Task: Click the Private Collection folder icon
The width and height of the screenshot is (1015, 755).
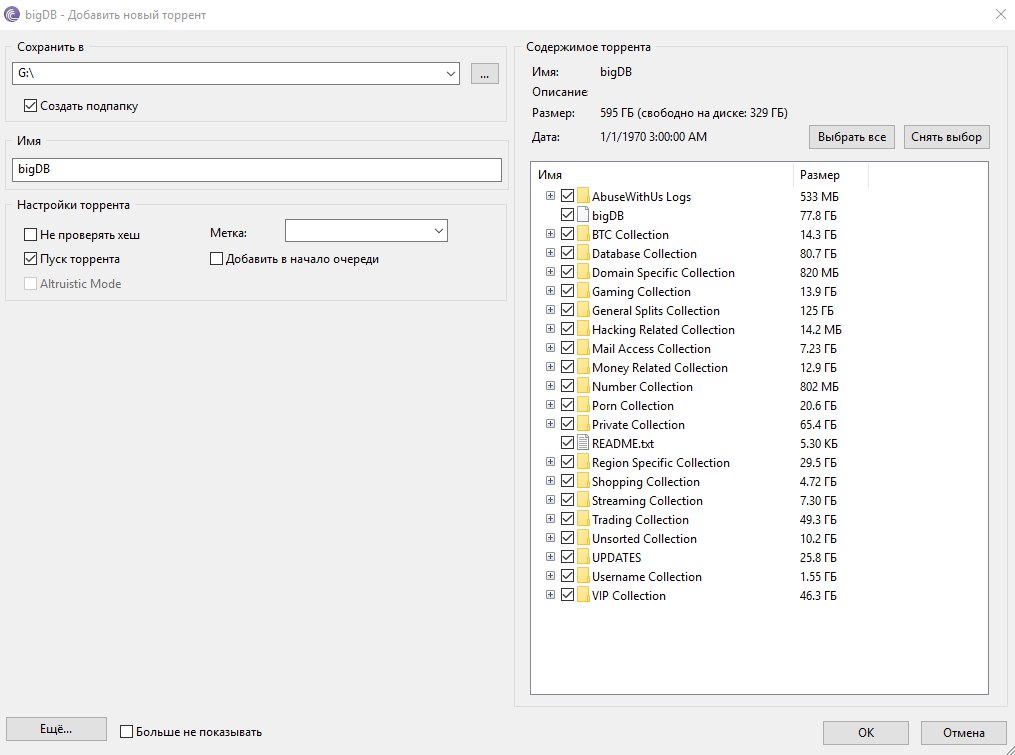Action: [583, 424]
